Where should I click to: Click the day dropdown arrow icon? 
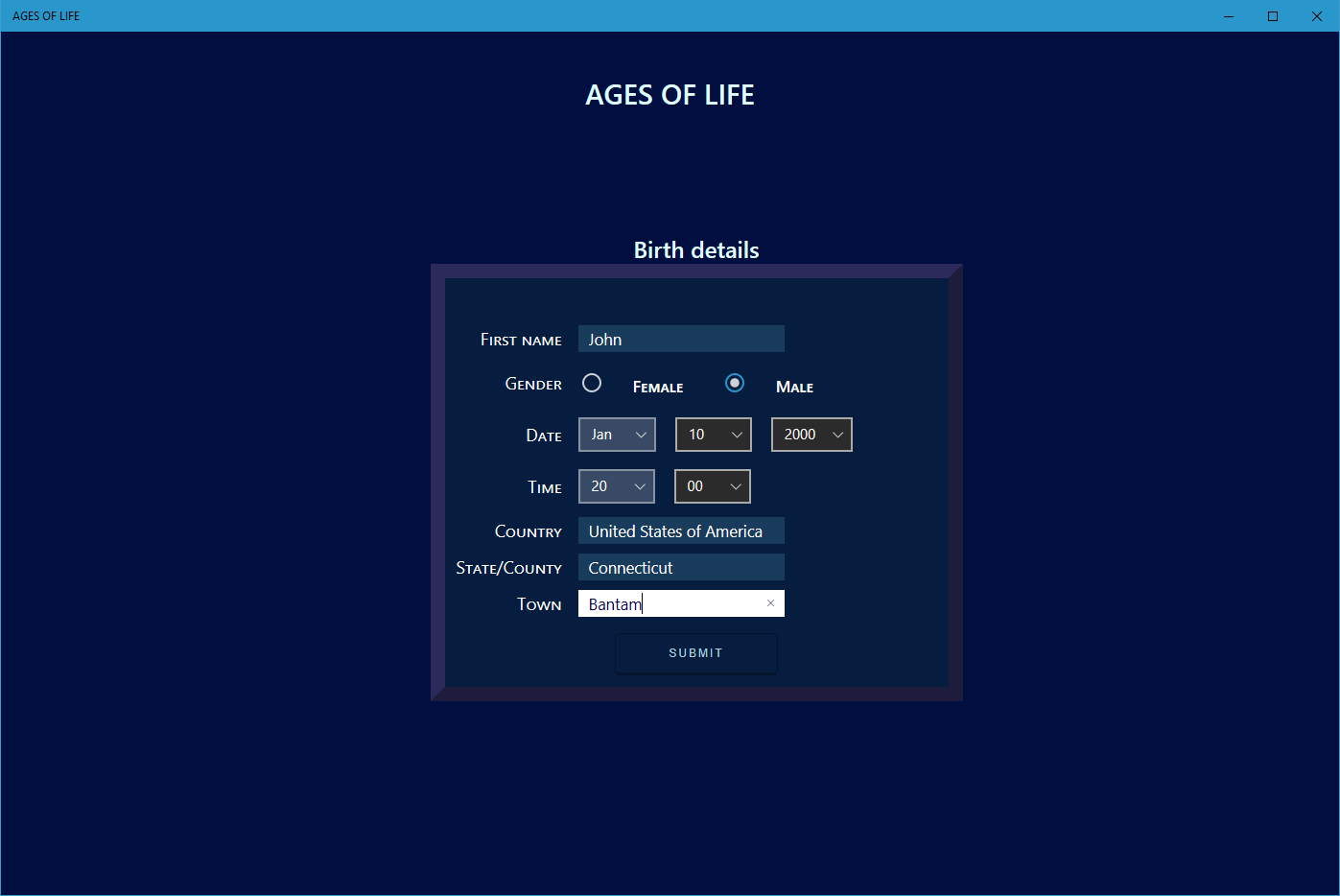737,434
